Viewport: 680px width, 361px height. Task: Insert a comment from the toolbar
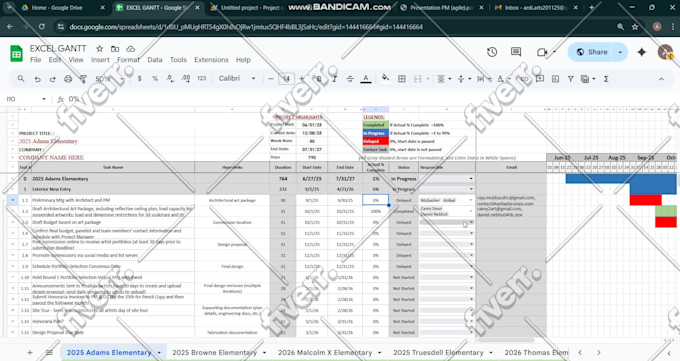540,79
